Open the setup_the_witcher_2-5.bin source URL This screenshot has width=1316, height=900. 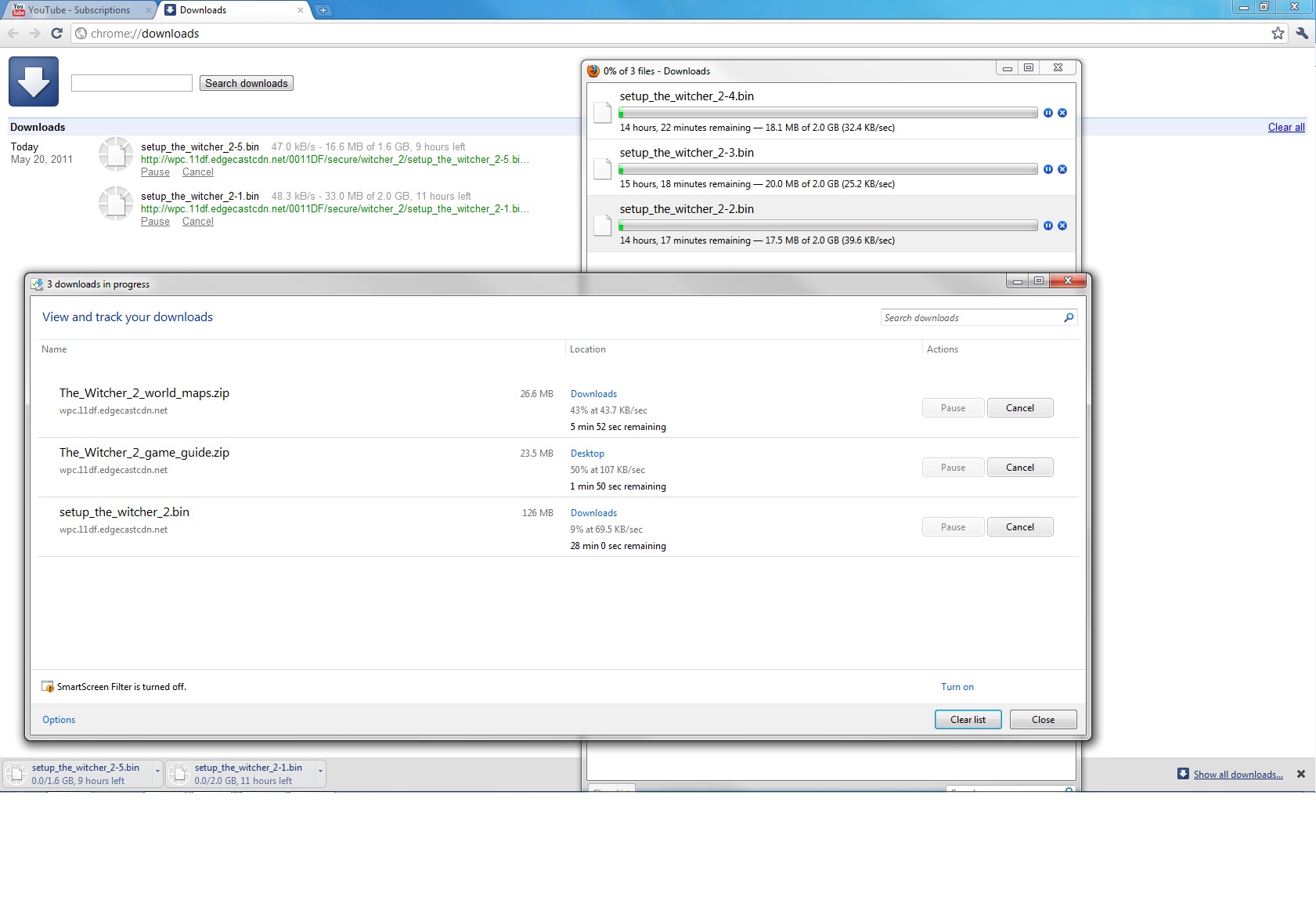click(335, 160)
